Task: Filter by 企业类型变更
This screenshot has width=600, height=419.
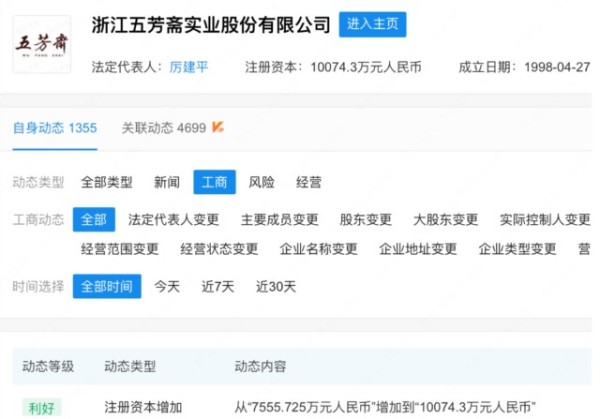Action: pyautogui.click(x=517, y=249)
